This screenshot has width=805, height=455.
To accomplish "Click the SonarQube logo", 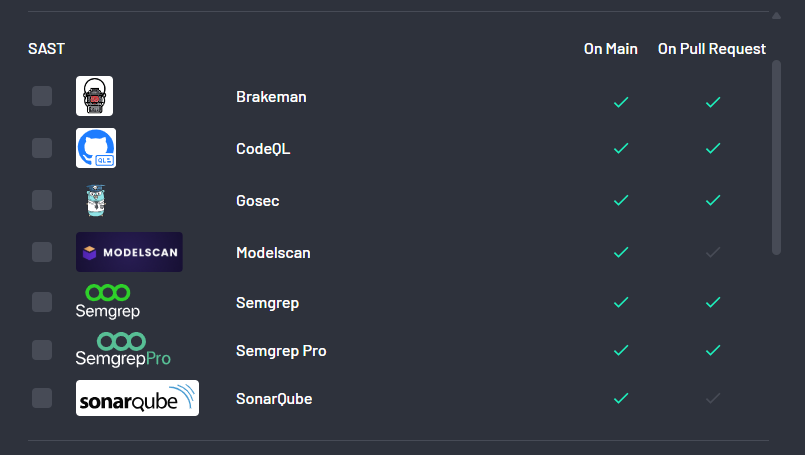I will point(138,398).
